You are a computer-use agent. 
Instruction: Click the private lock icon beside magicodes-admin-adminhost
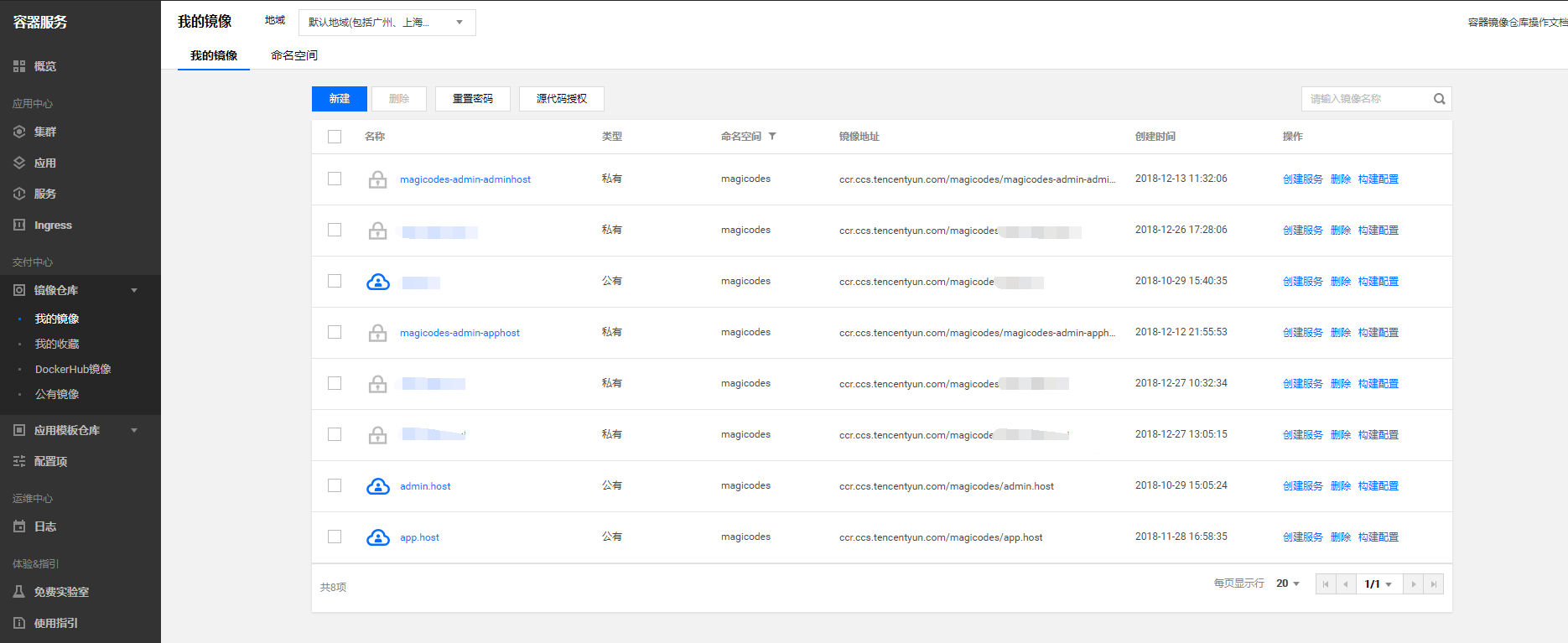pyautogui.click(x=378, y=179)
